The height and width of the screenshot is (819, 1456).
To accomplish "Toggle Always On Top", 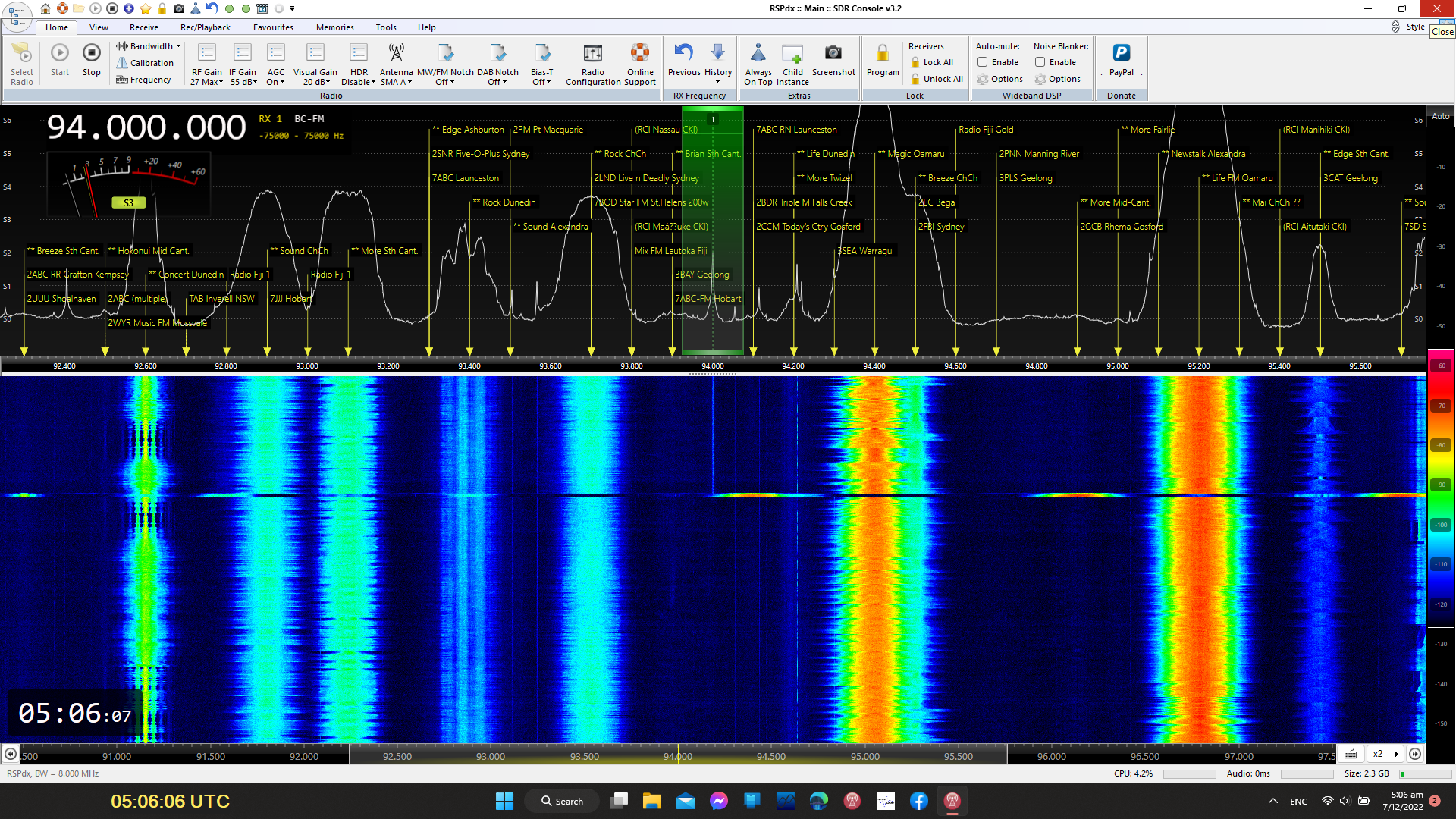I will tap(758, 53).
